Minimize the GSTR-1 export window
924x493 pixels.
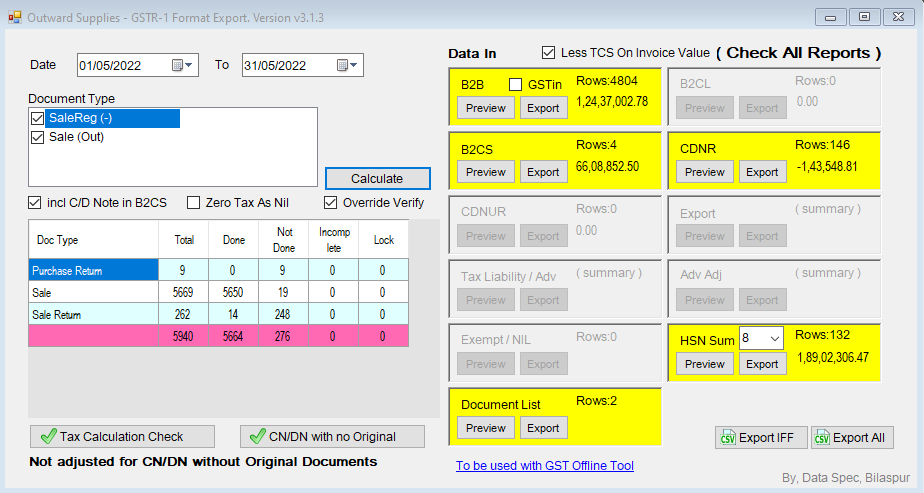pyautogui.click(x=831, y=17)
